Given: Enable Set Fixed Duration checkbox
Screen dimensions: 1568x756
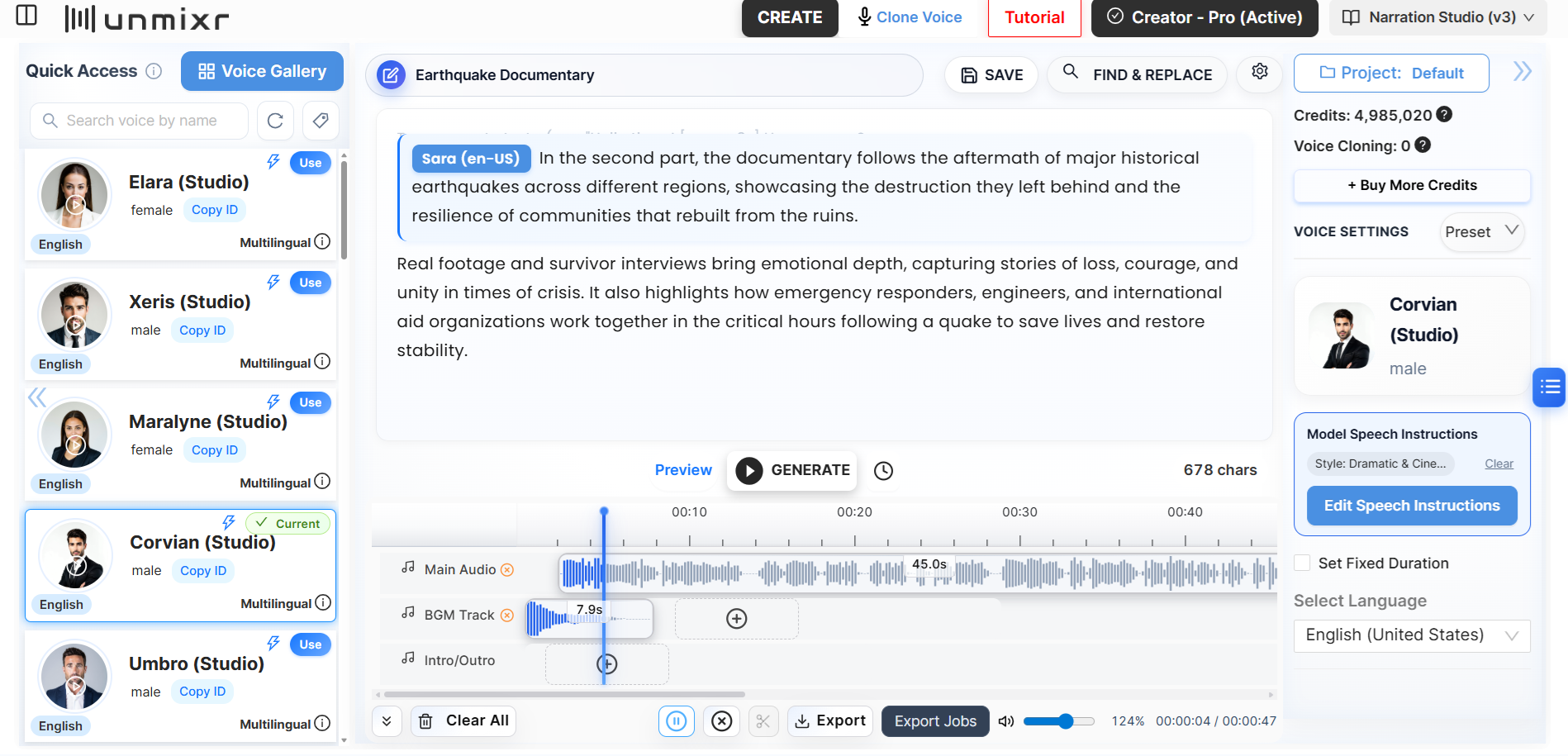Looking at the screenshot, I should pyautogui.click(x=1302, y=563).
